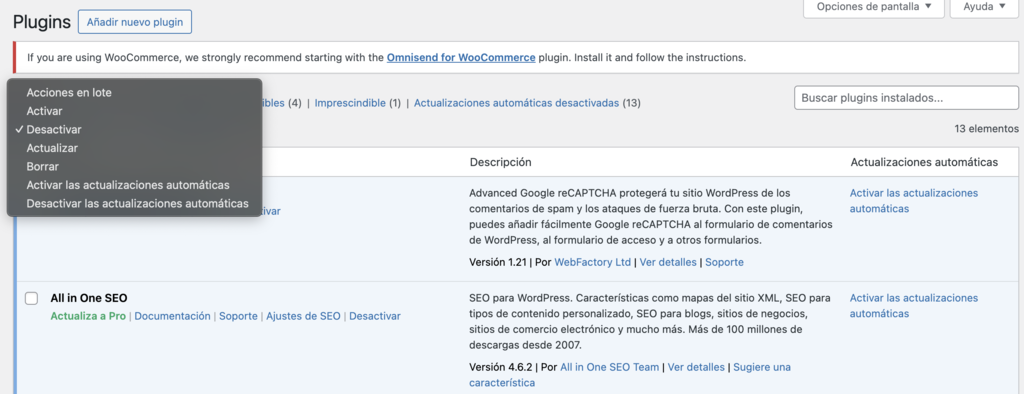Open 'Soporte' under All in One SEO name
Image resolution: width=1024 pixels, height=394 pixels.
pos(238,316)
